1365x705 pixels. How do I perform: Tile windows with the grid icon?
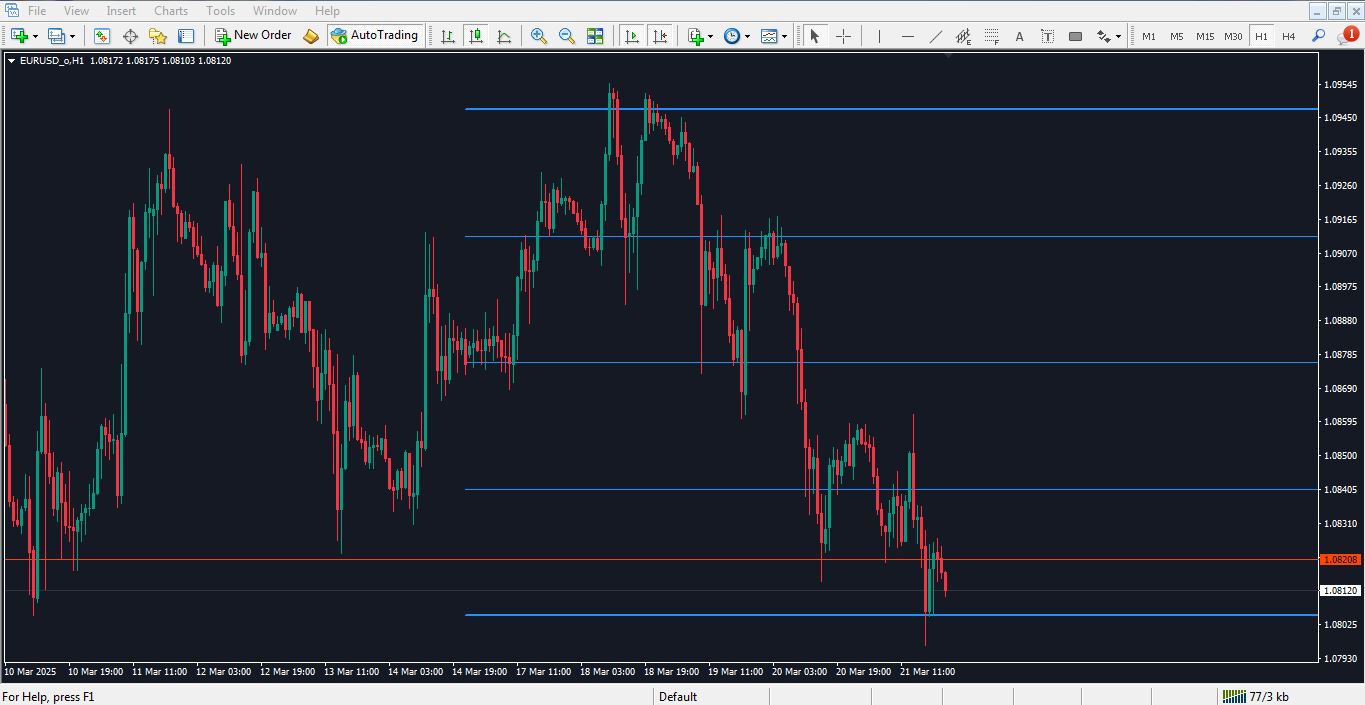(x=595, y=36)
